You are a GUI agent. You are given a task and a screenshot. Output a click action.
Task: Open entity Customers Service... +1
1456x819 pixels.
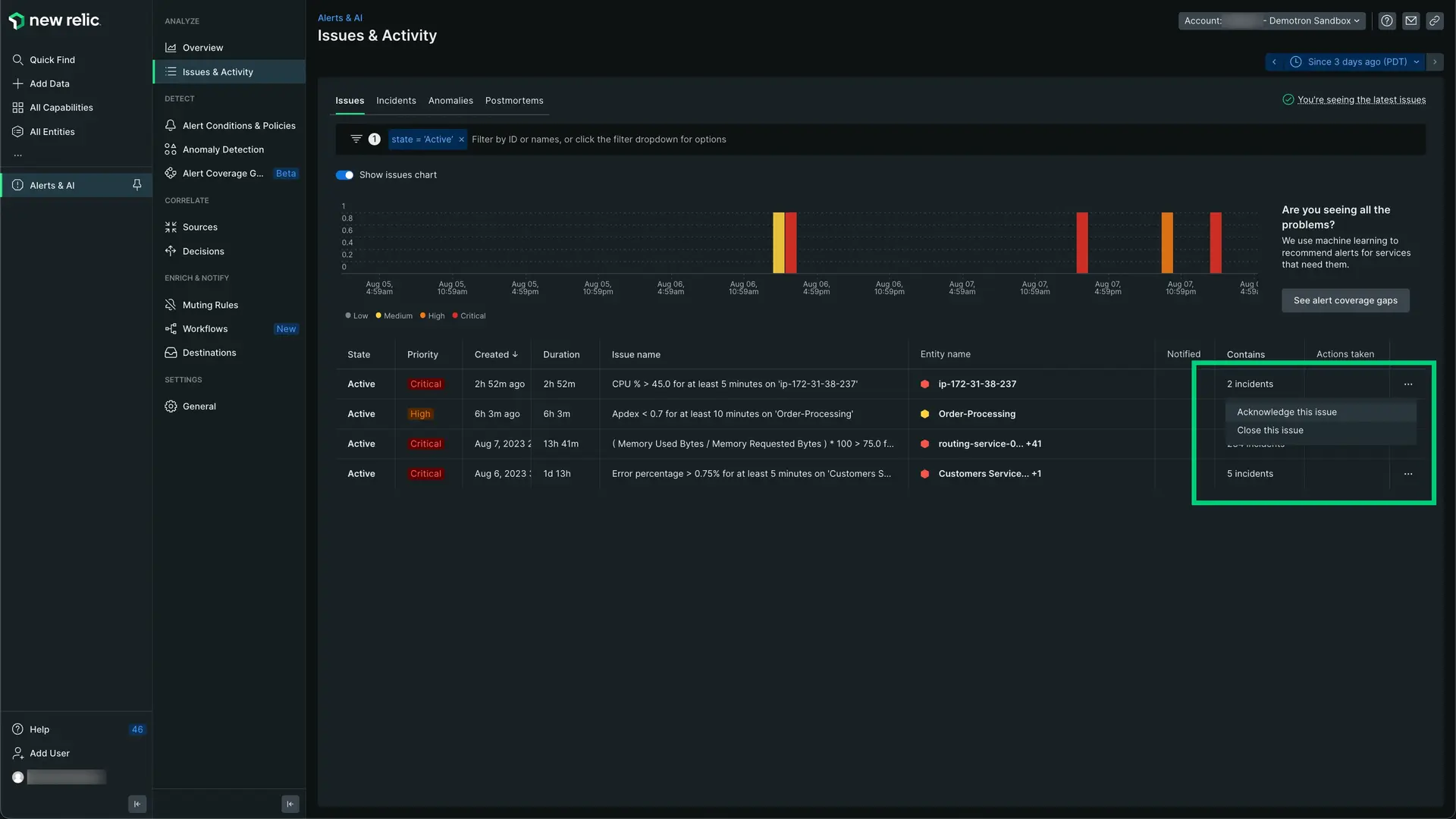tap(990, 474)
